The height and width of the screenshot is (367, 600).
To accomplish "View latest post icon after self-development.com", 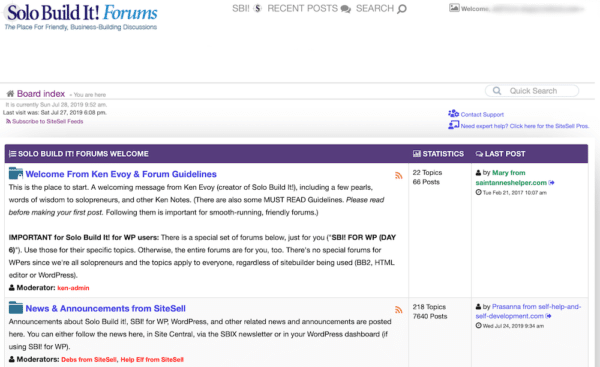I will point(548,316).
